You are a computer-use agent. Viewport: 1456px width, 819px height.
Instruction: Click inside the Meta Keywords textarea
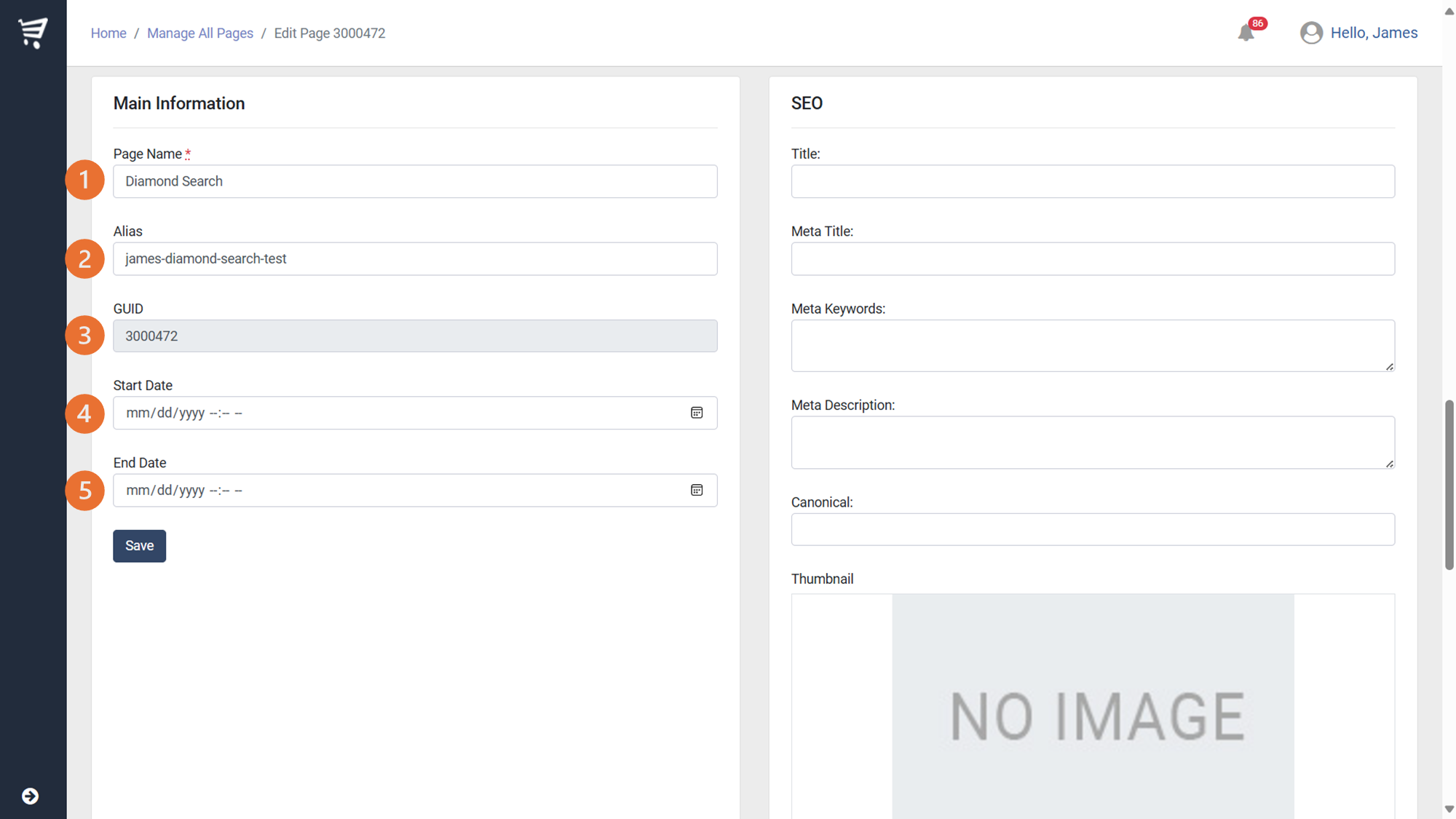[x=1093, y=346]
